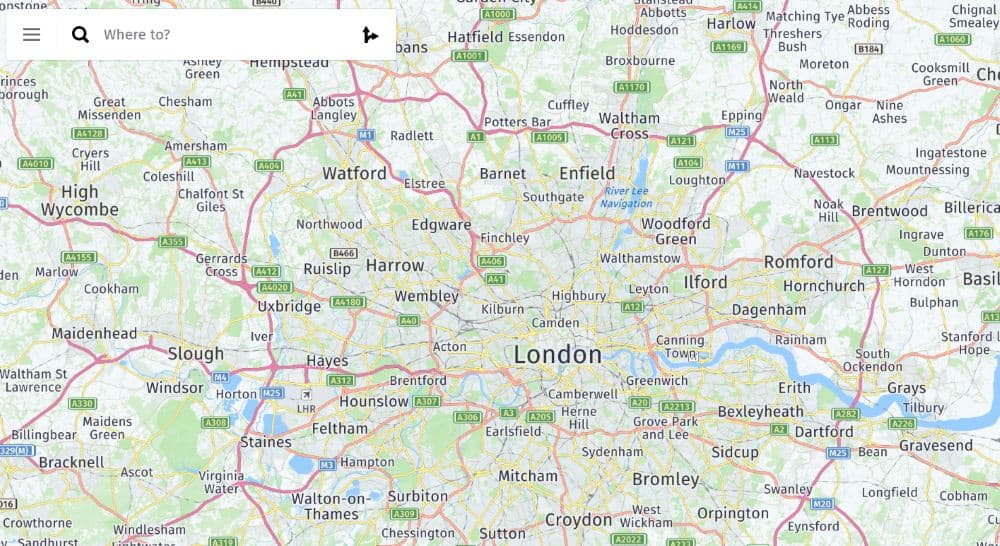Click the River Lee Navigation label
The width and height of the screenshot is (1000, 546).
626,197
